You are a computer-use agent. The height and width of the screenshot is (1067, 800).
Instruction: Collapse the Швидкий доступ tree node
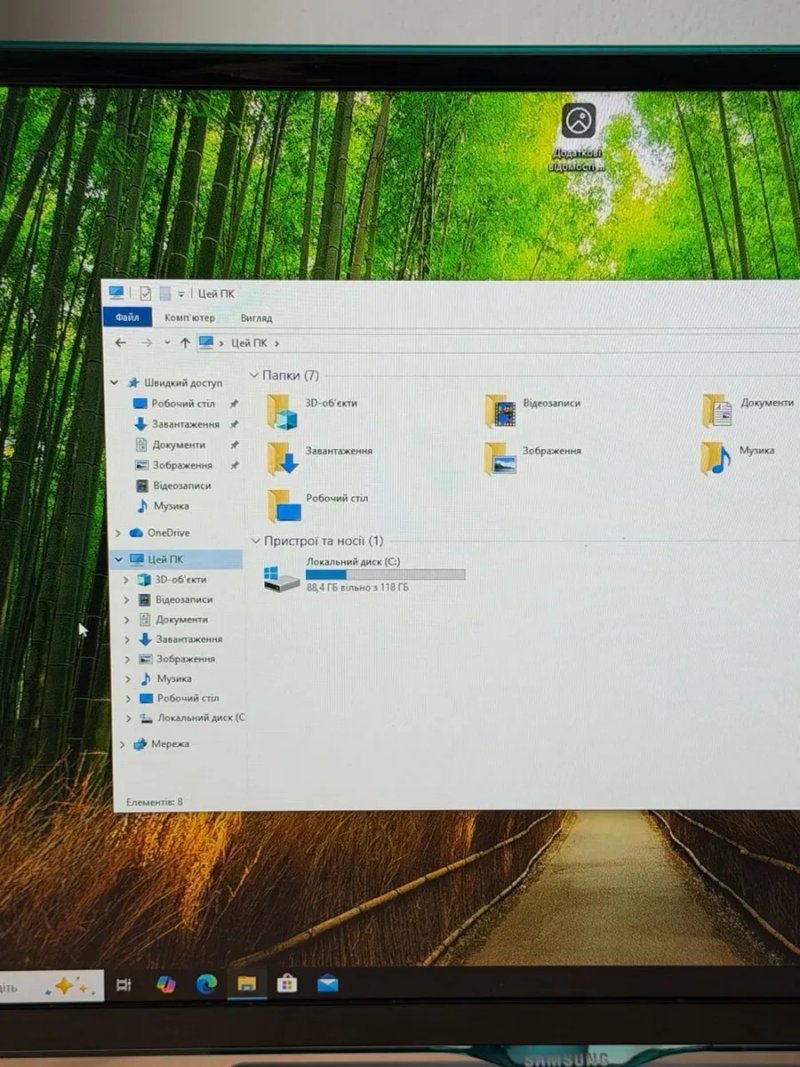(x=114, y=383)
